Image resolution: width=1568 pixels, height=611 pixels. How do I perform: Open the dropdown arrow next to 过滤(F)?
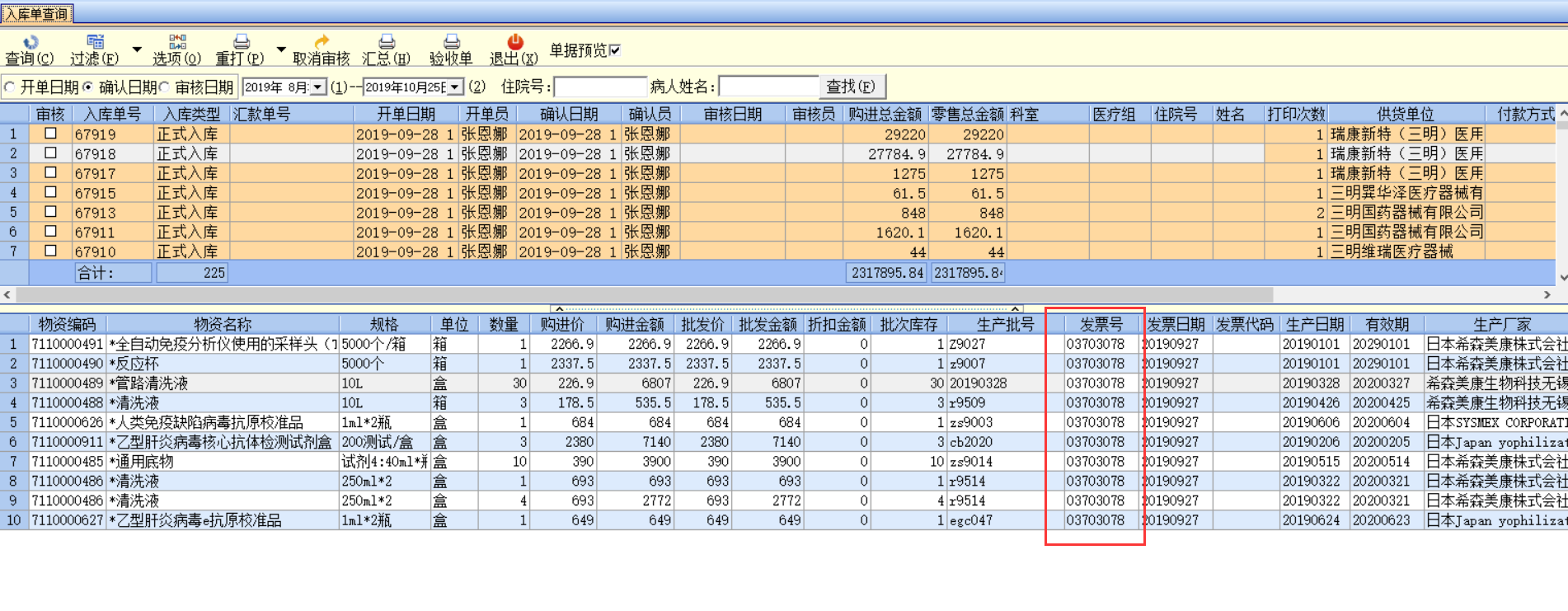[x=137, y=49]
